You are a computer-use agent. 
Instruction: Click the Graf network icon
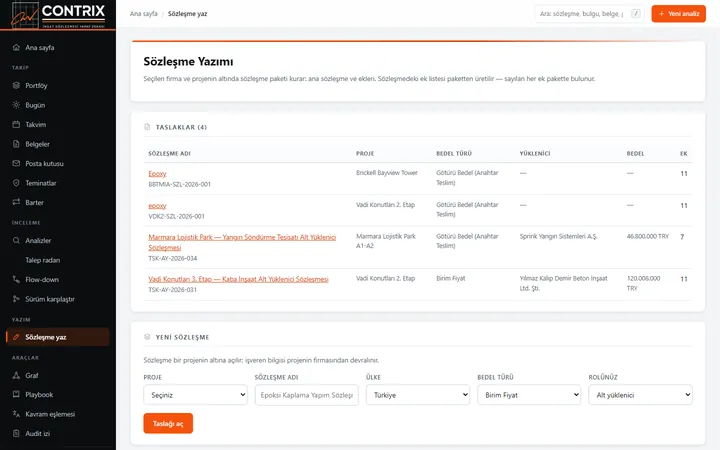click(x=16, y=375)
